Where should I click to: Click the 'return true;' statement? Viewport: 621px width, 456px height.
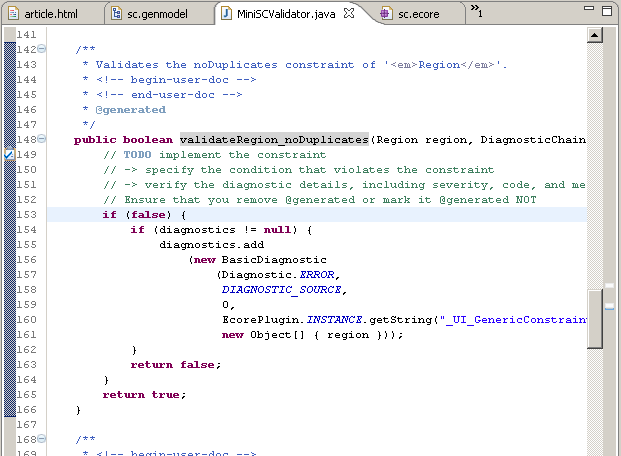[x=144, y=395]
